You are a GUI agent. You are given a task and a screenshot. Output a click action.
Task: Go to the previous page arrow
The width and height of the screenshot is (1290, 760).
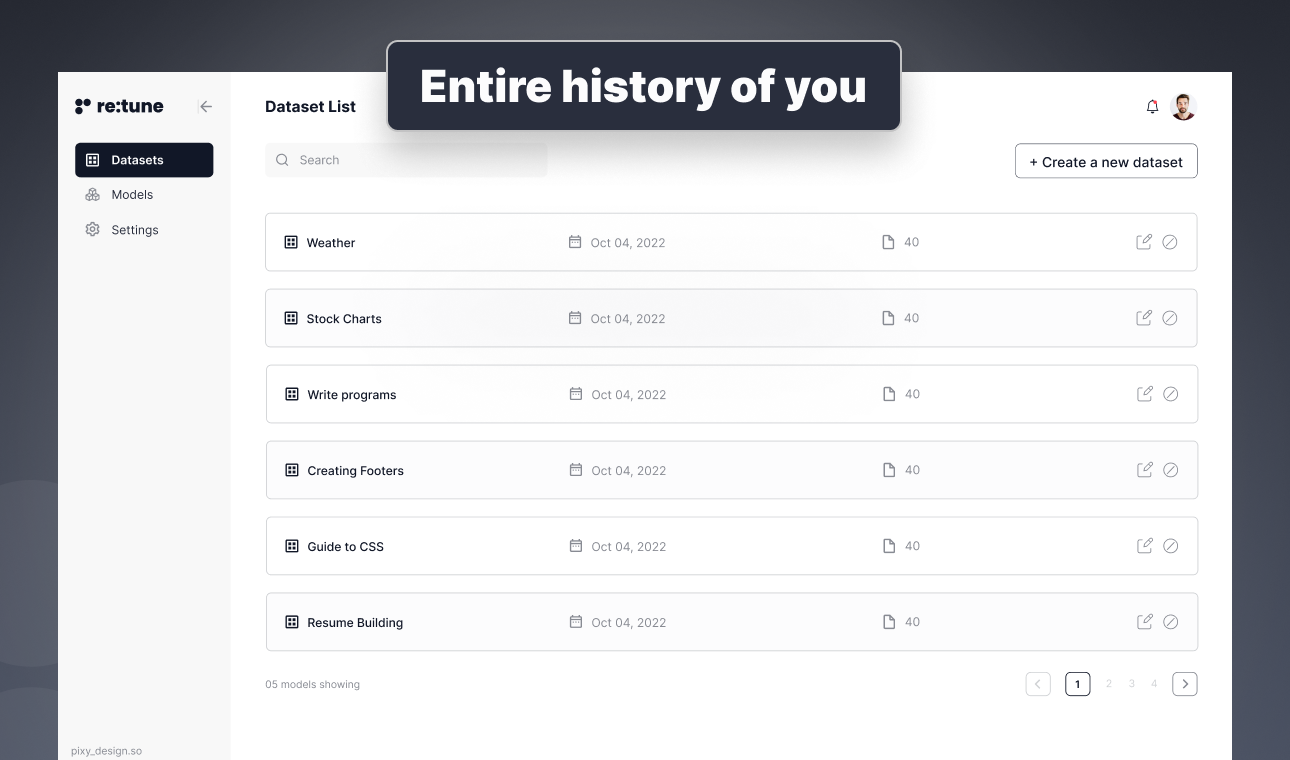1038,684
